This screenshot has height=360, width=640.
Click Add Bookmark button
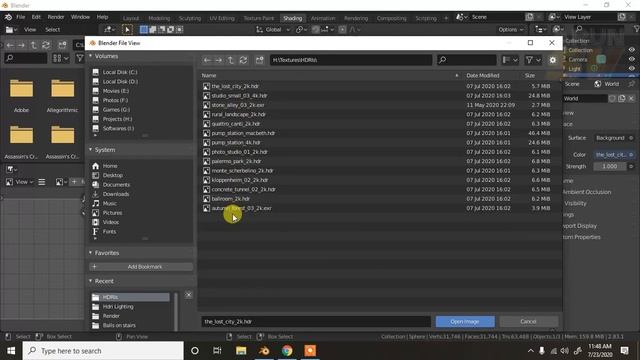click(141, 267)
